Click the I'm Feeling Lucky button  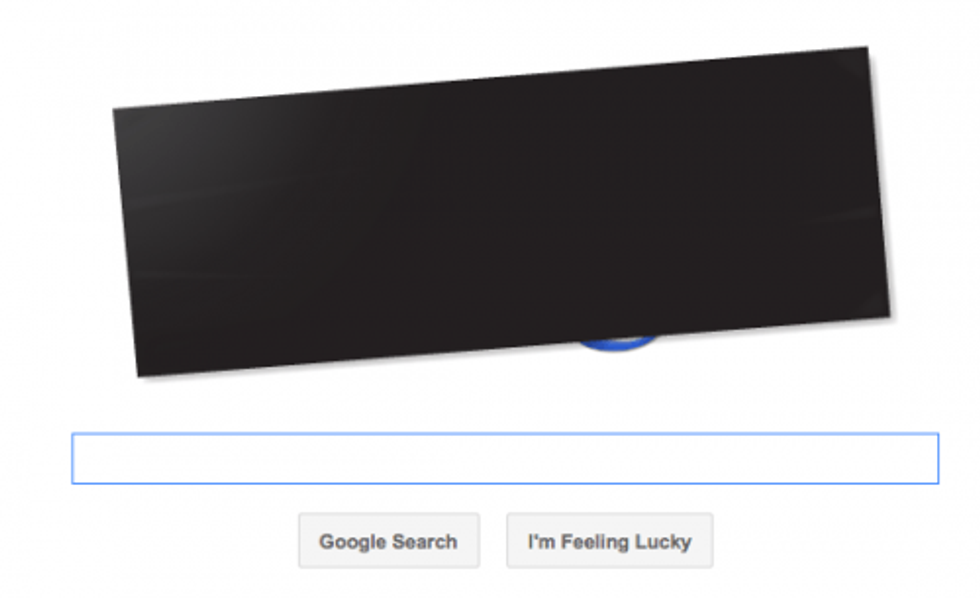point(609,541)
